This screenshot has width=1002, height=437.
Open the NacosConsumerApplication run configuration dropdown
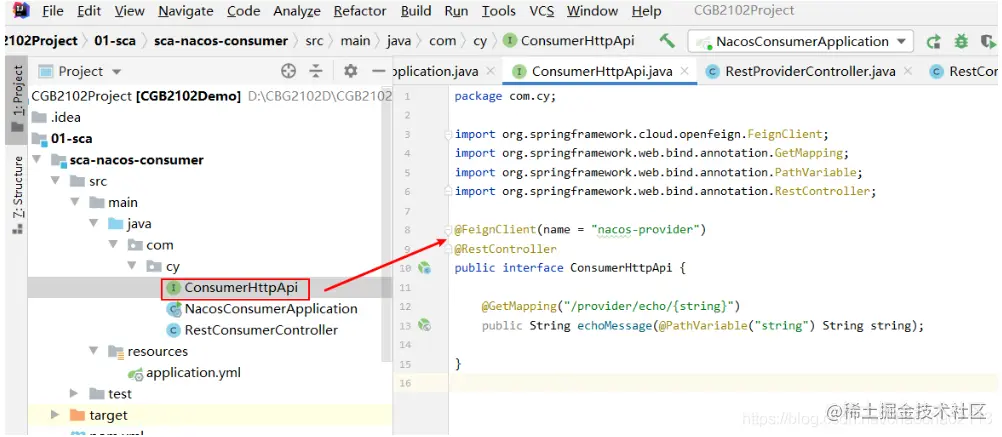[801, 42]
